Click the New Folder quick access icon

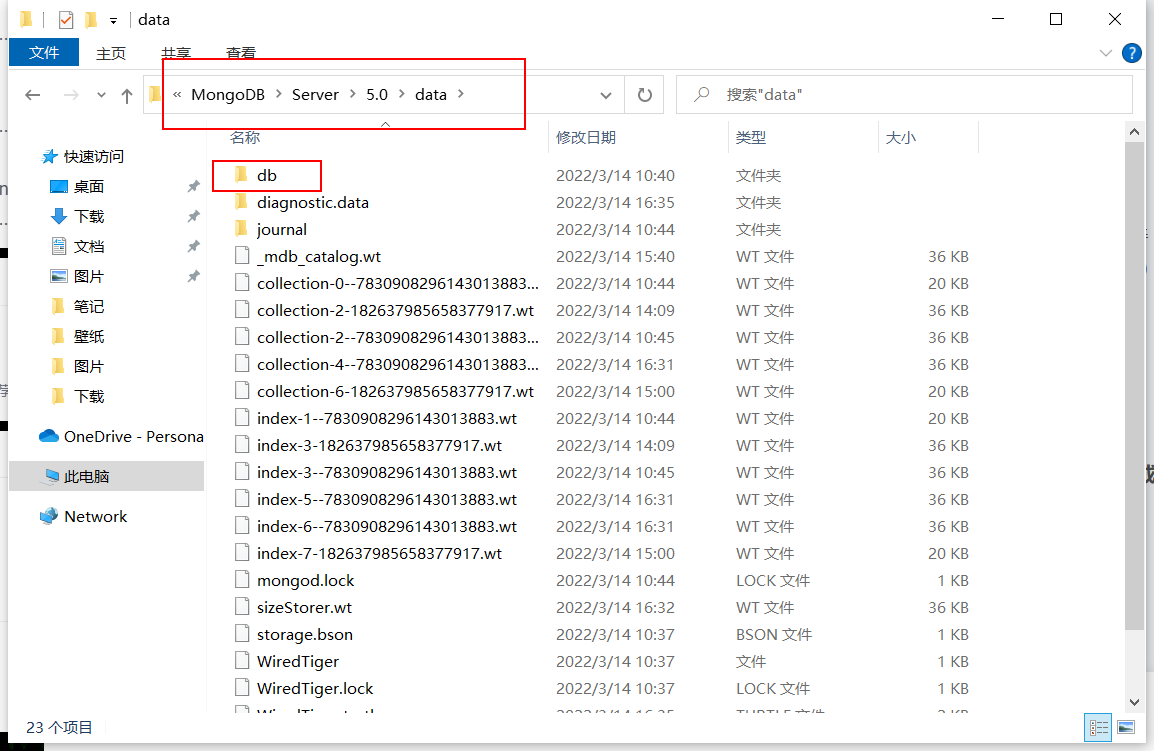pos(91,19)
